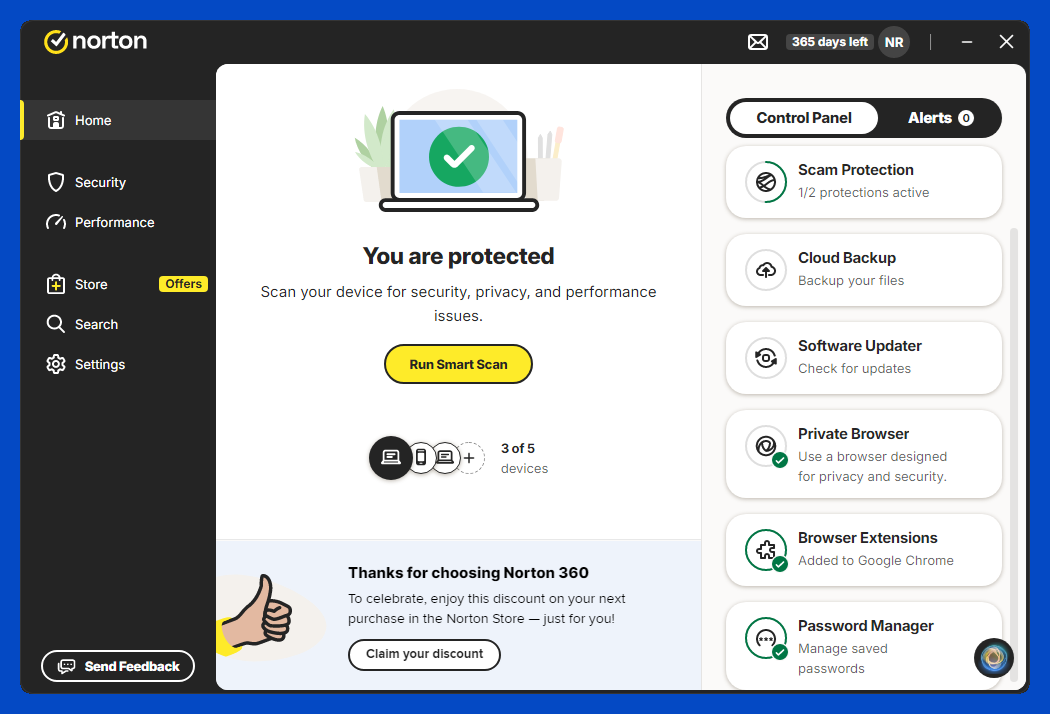Click the Home house icon
The width and height of the screenshot is (1050, 714).
point(56,121)
